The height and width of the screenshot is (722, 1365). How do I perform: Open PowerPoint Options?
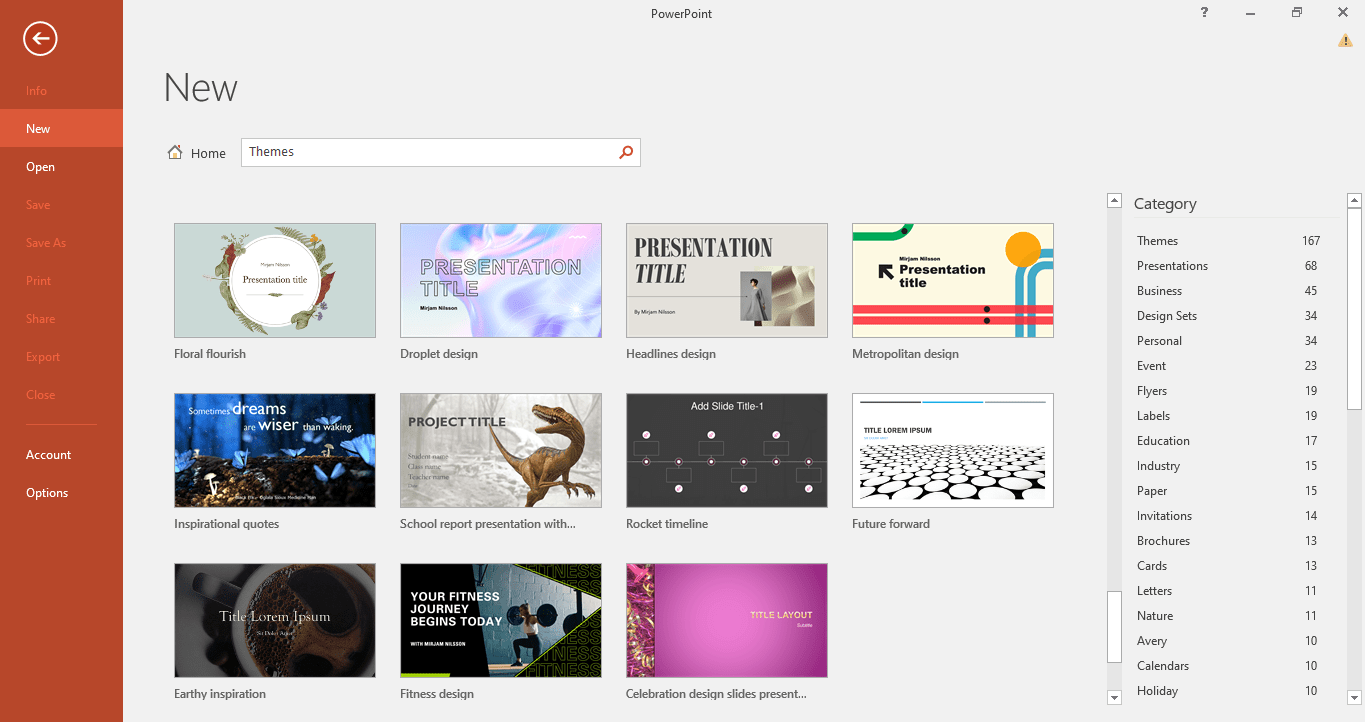[x=47, y=492]
